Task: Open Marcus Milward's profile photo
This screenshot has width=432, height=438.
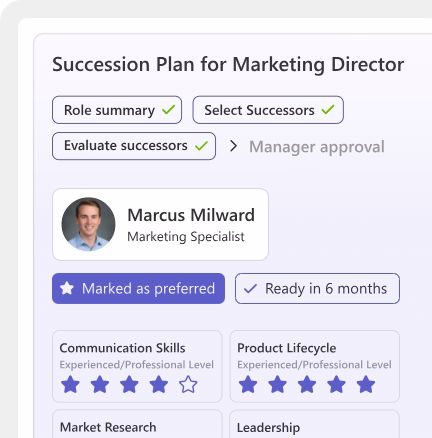Action: point(88,224)
